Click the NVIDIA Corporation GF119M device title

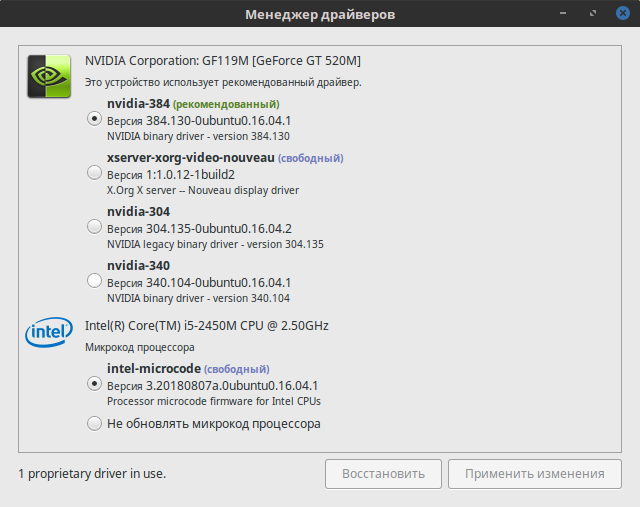pos(223,61)
